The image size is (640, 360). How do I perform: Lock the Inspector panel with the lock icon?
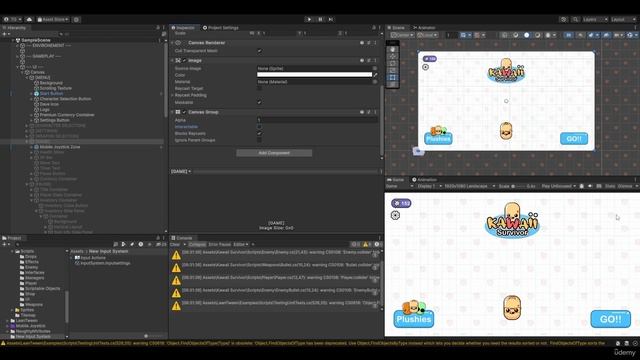coord(373,27)
